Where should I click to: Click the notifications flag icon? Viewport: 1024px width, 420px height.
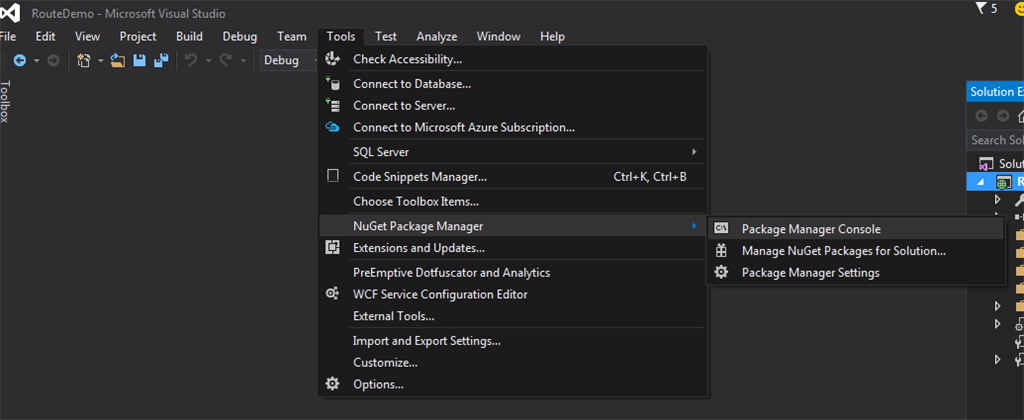pyautogui.click(x=982, y=9)
